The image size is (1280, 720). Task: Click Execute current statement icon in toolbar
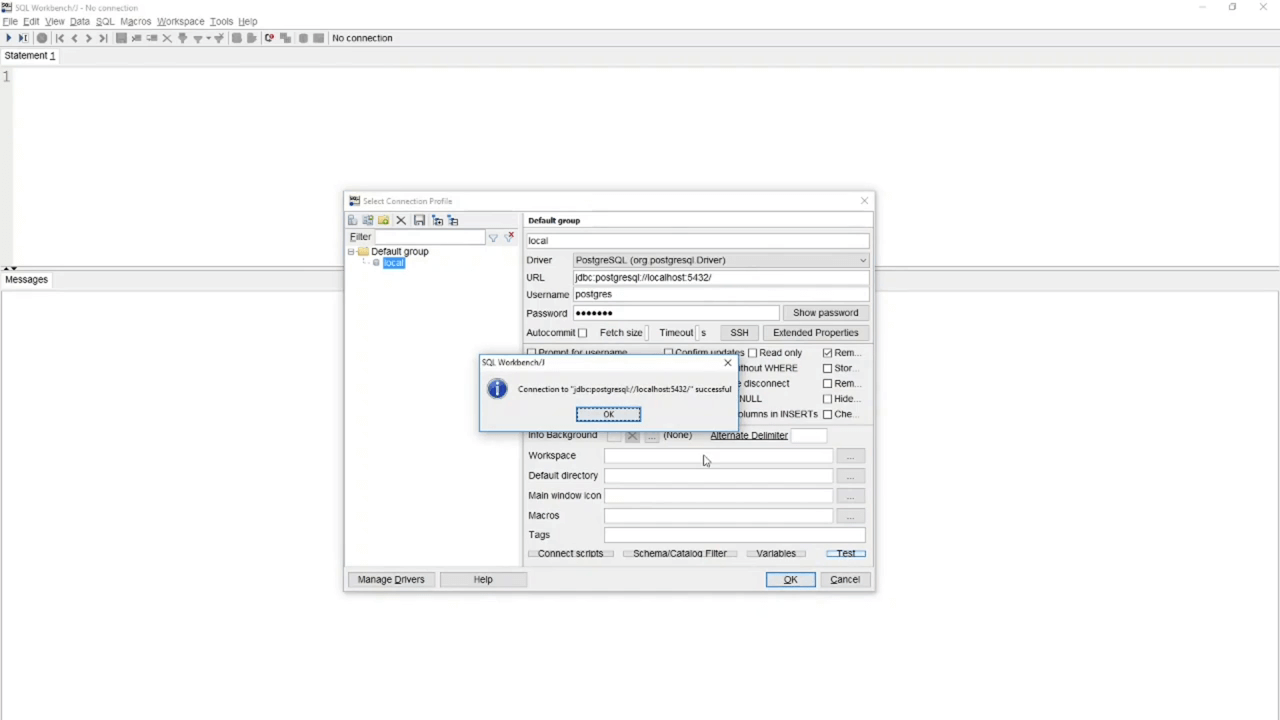23,38
